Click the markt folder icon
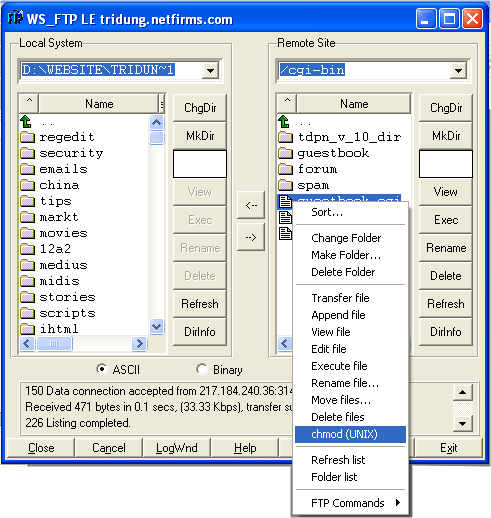Screen dimensions: 491x518 27,217
